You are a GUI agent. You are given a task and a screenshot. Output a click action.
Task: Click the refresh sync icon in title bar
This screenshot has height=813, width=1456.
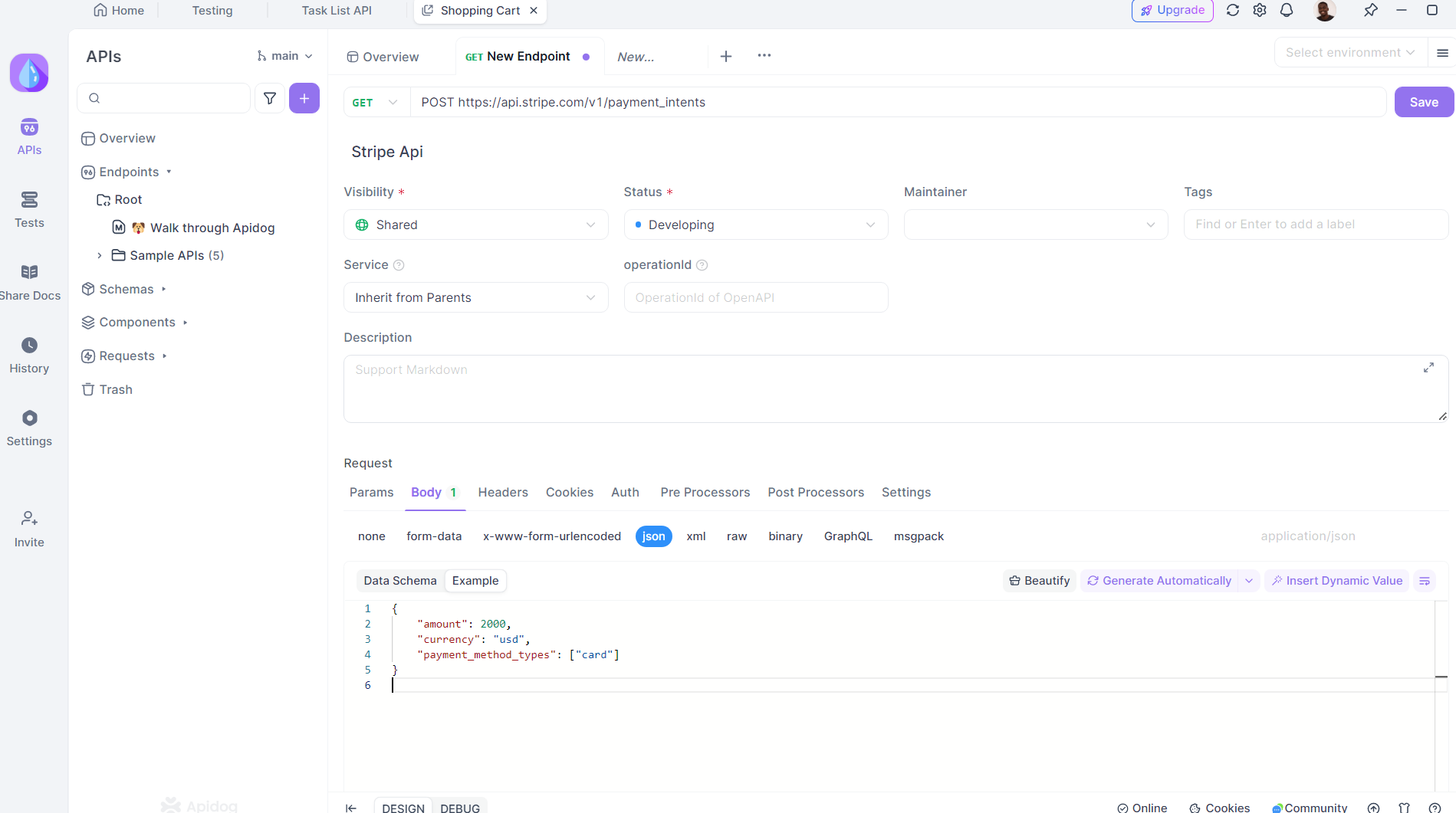point(1233,10)
